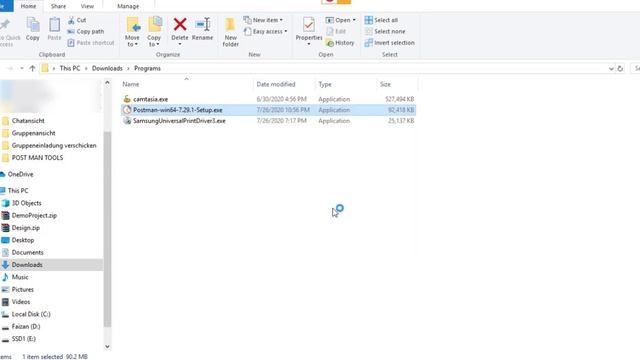
Task: Click This PC in address breadcrumb
Action: (70, 68)
